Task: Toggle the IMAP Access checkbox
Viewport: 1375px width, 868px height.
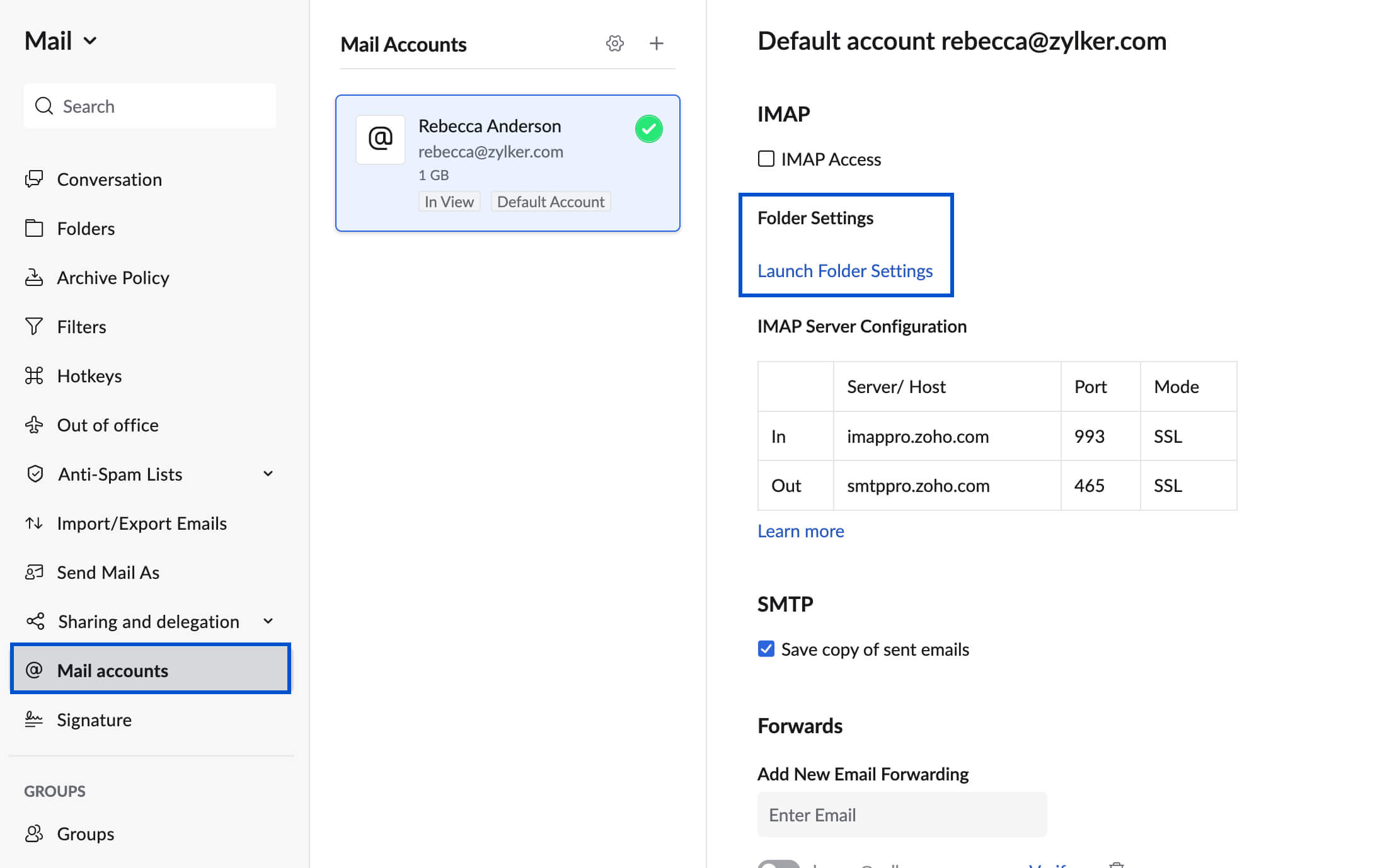Action: 765,158
